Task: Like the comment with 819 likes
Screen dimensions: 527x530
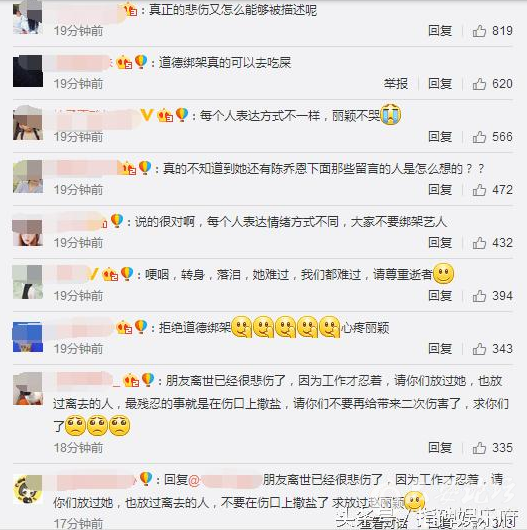Action: [479, 31]
